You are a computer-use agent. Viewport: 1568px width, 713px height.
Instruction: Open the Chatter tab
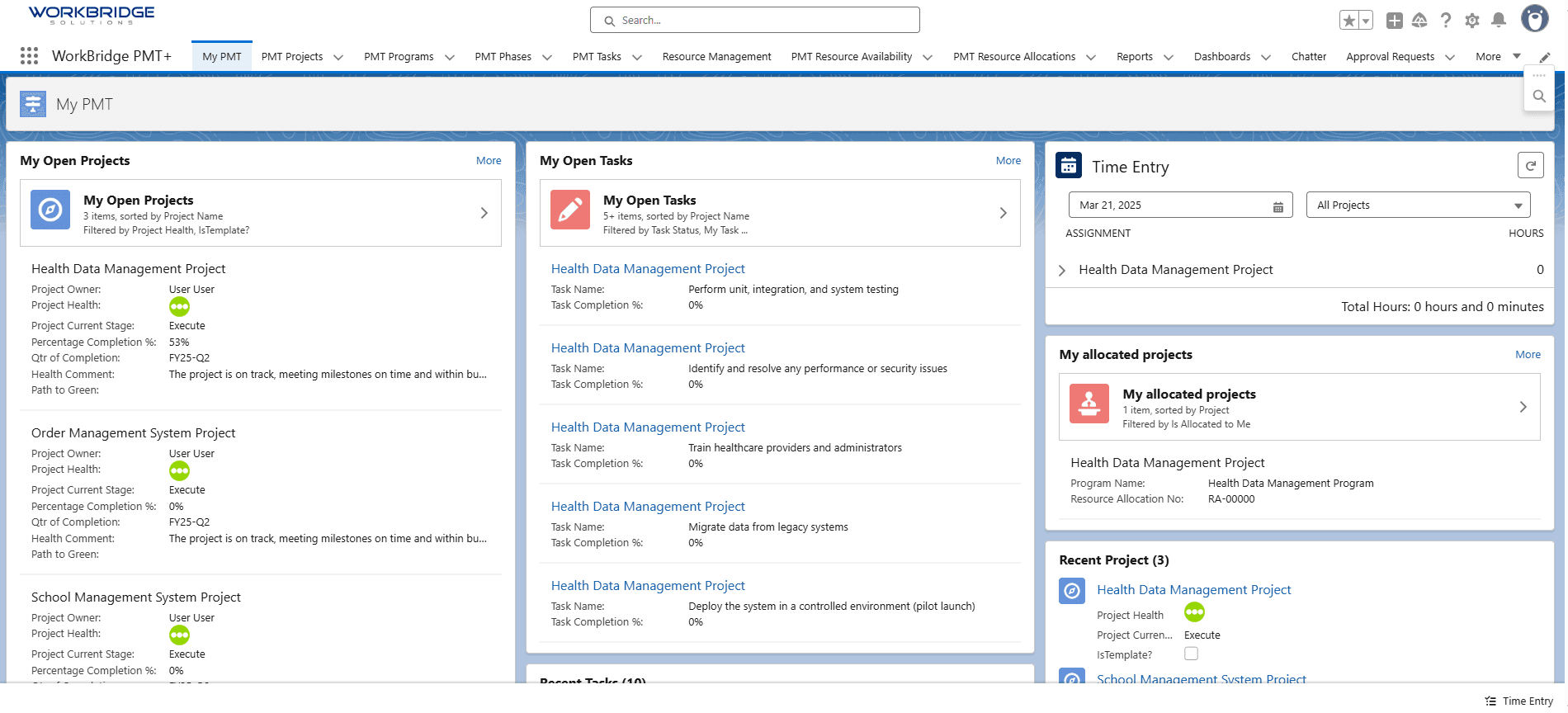[1309, 57]
